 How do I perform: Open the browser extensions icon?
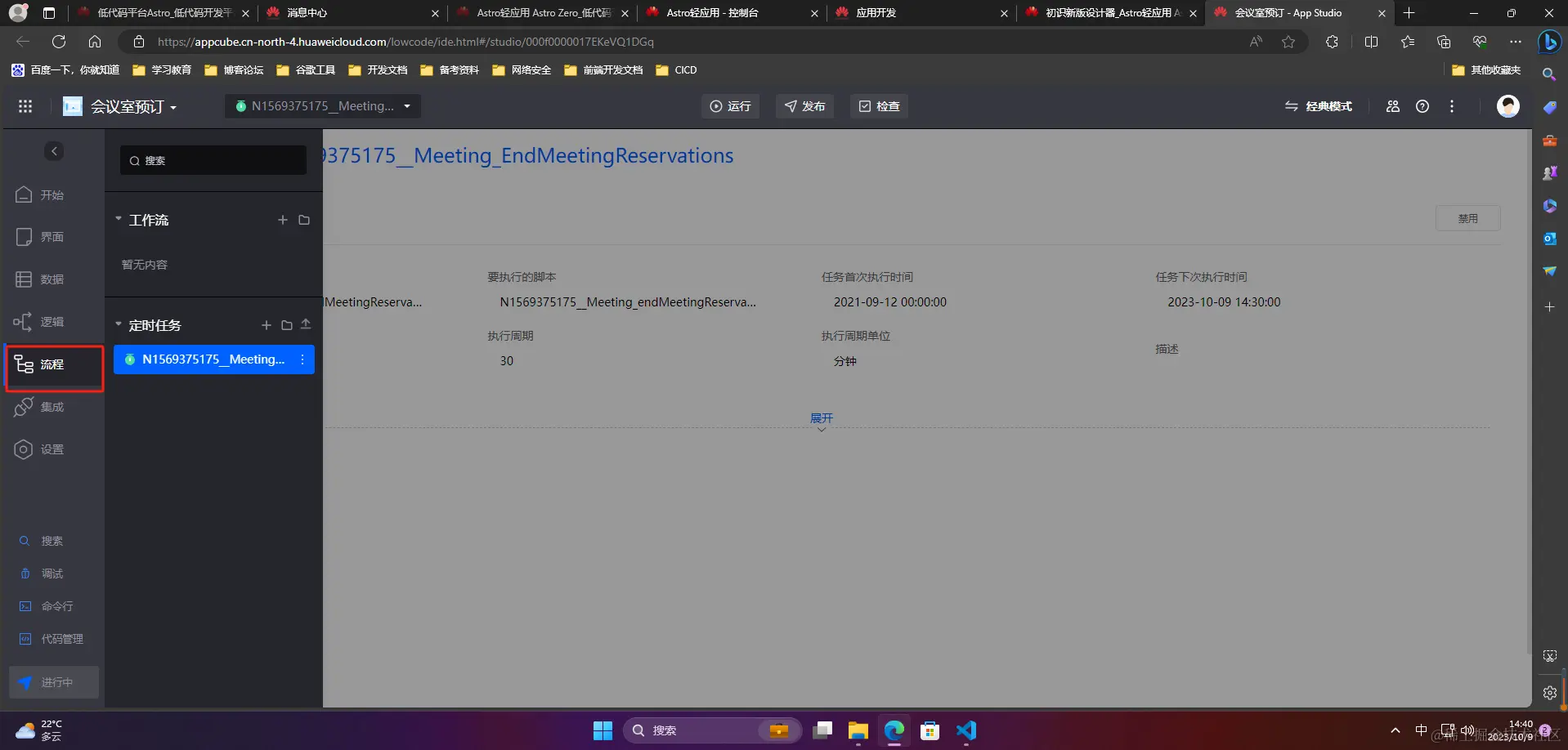(x=1332, y=42)
